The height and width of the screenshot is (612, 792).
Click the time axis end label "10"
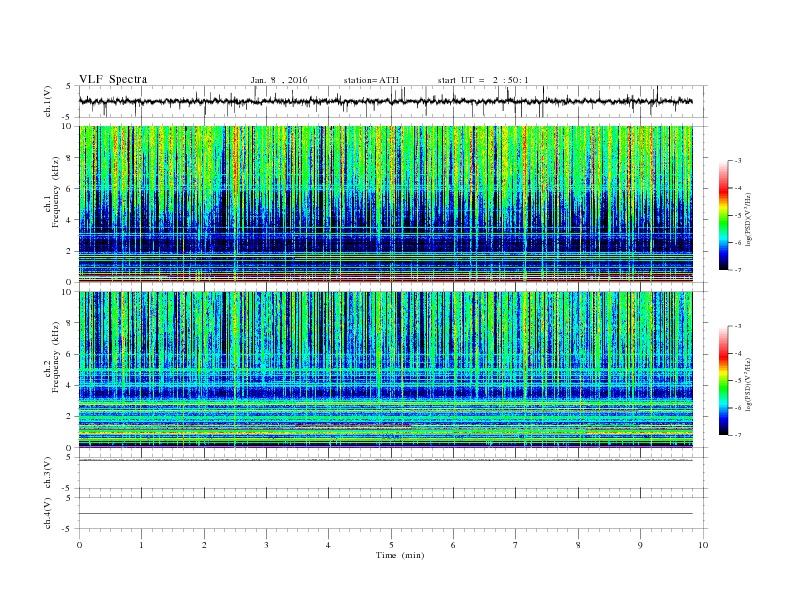coord(703,545)
